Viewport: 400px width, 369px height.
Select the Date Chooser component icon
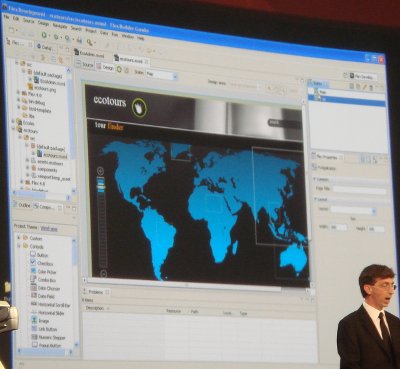34,287
